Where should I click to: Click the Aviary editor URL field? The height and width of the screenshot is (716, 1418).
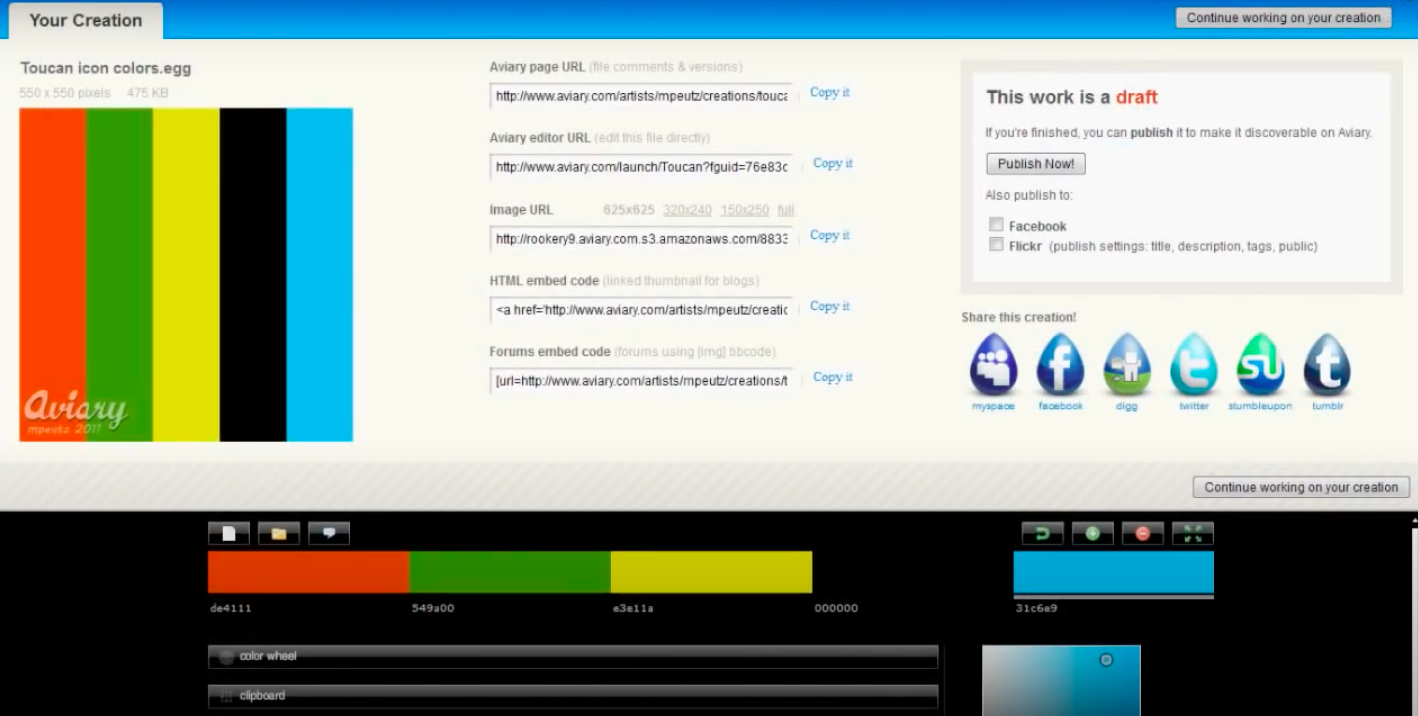tap(641, 167)
